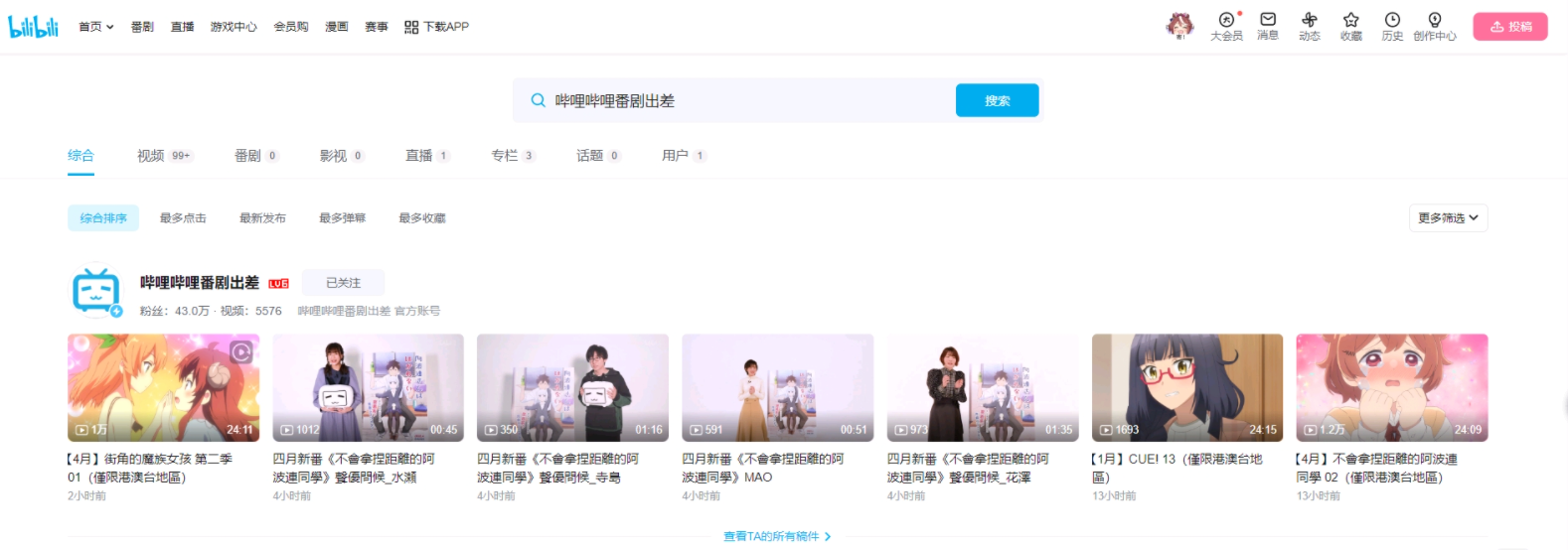Image resolution: width=1568 pixels, height=550 pixels.
Task: Expand the 首页 dropdown in header
Action: point(96,27)
